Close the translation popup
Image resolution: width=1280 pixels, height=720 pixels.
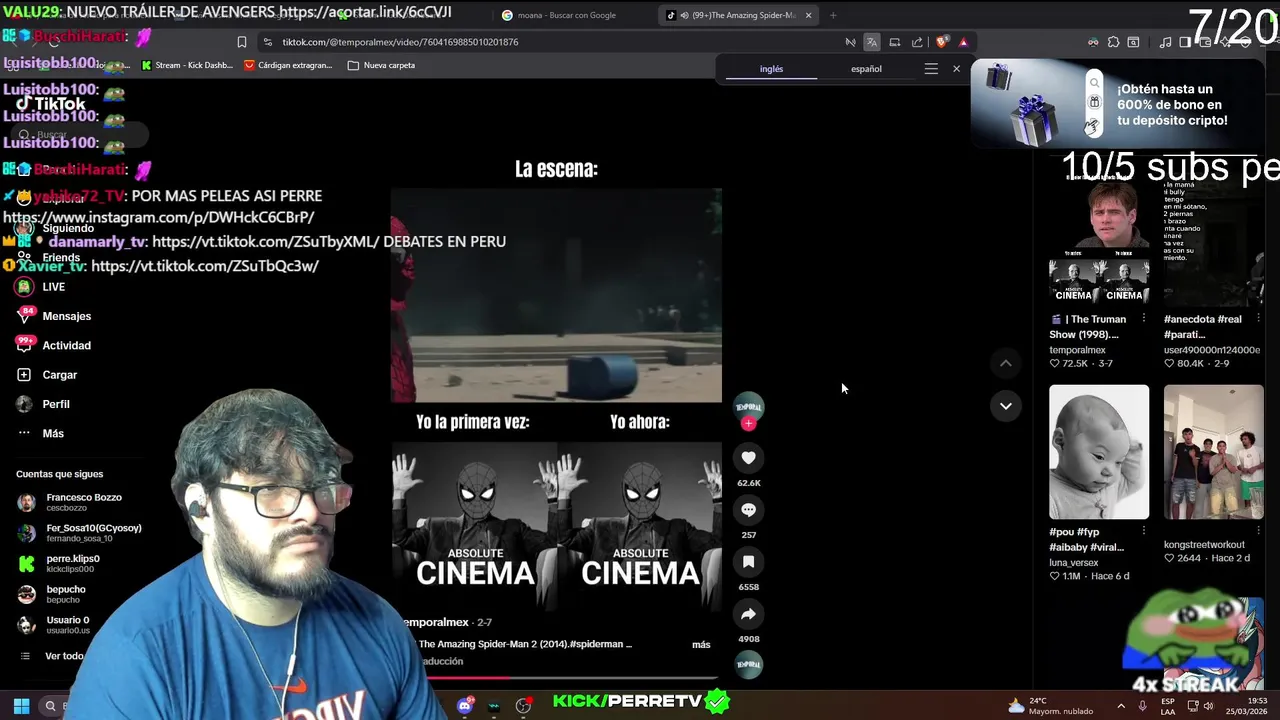click(x=956, y=69)
